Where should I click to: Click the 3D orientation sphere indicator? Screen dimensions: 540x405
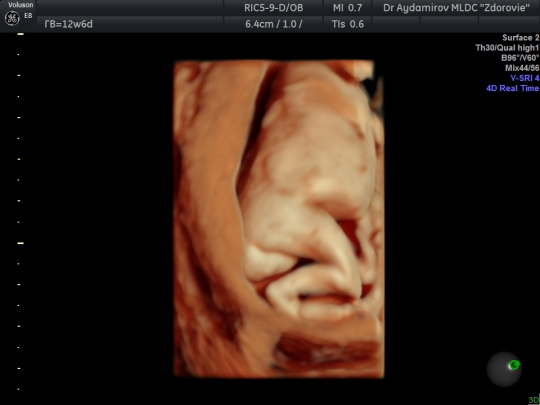[x=504, y=369]
